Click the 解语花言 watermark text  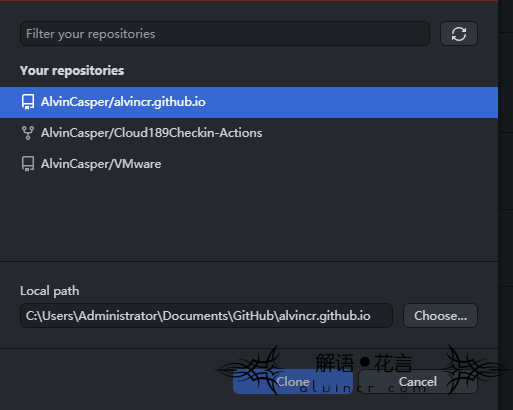364,363
